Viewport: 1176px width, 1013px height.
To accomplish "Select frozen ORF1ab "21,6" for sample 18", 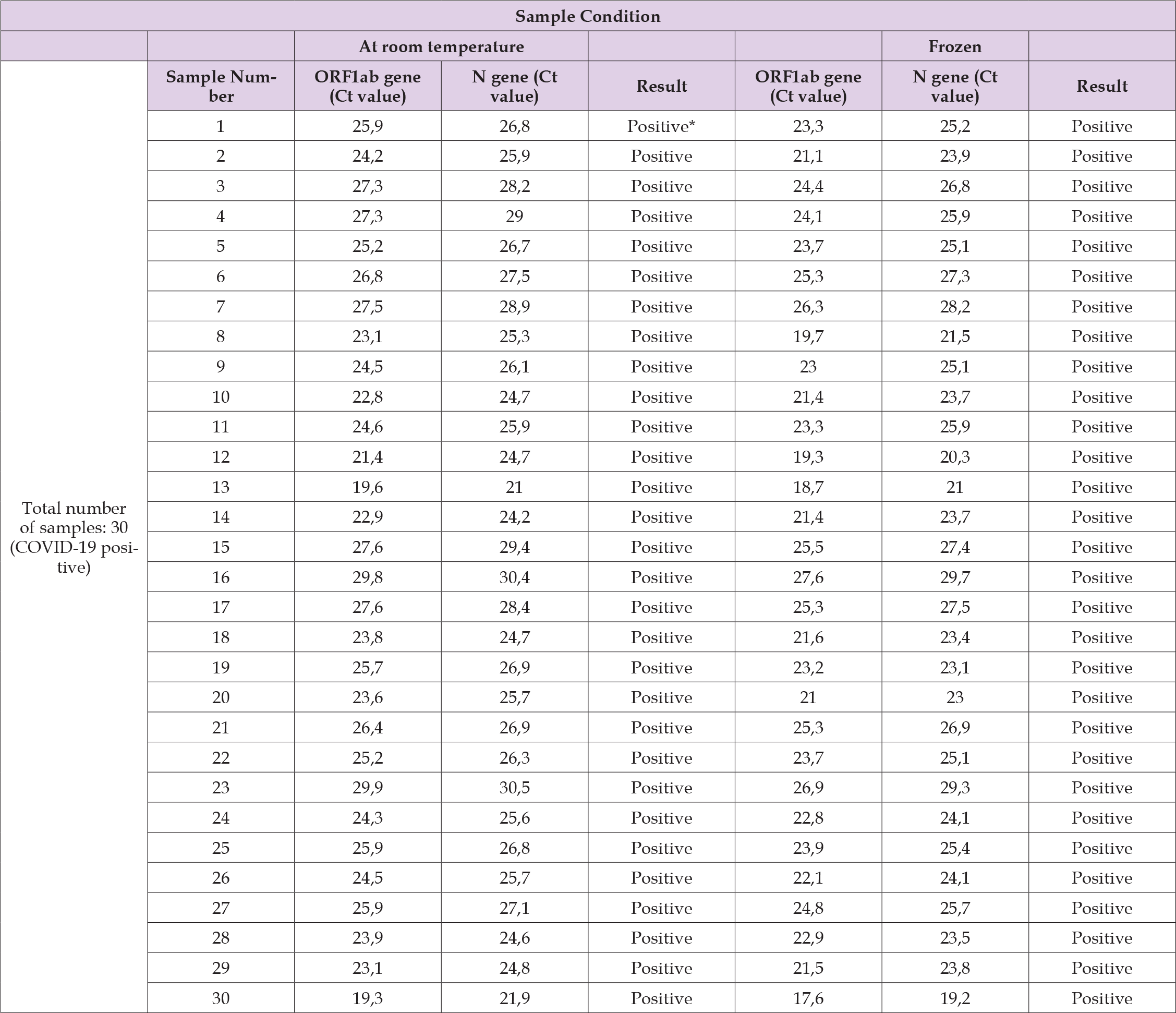I will pyautogui.click(x=808, y=637).
